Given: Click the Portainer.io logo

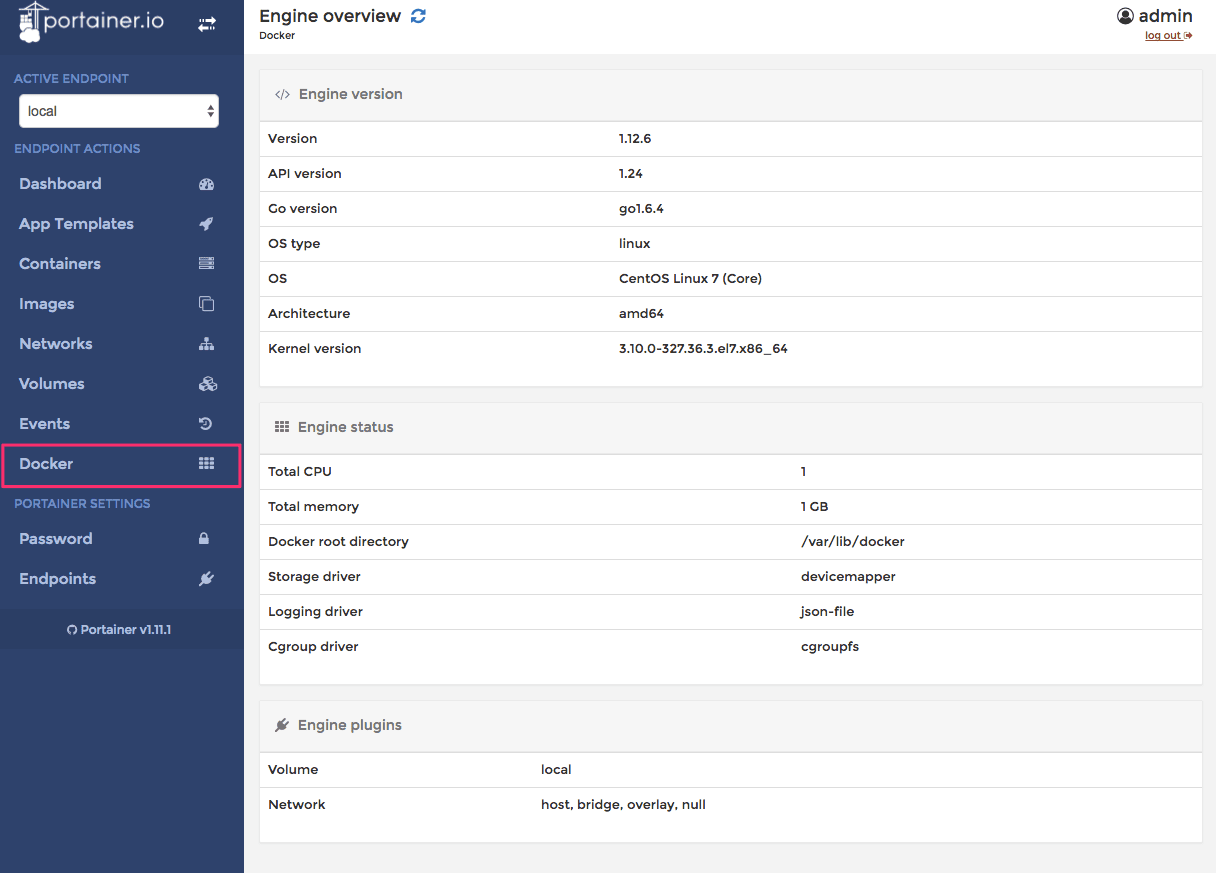Looking at the screenshot, I should coord(91,23).
